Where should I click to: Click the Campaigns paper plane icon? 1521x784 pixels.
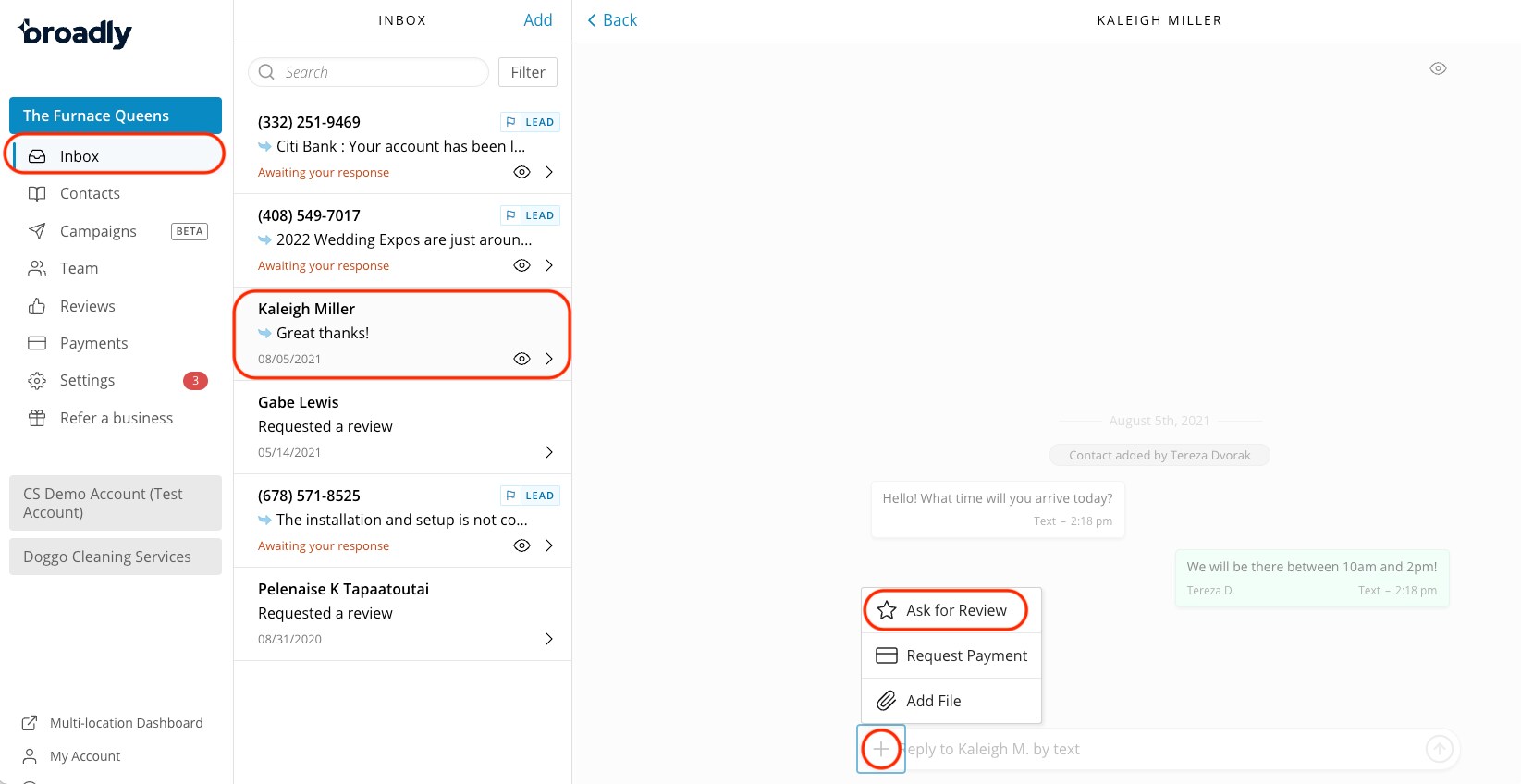point(37,231)
